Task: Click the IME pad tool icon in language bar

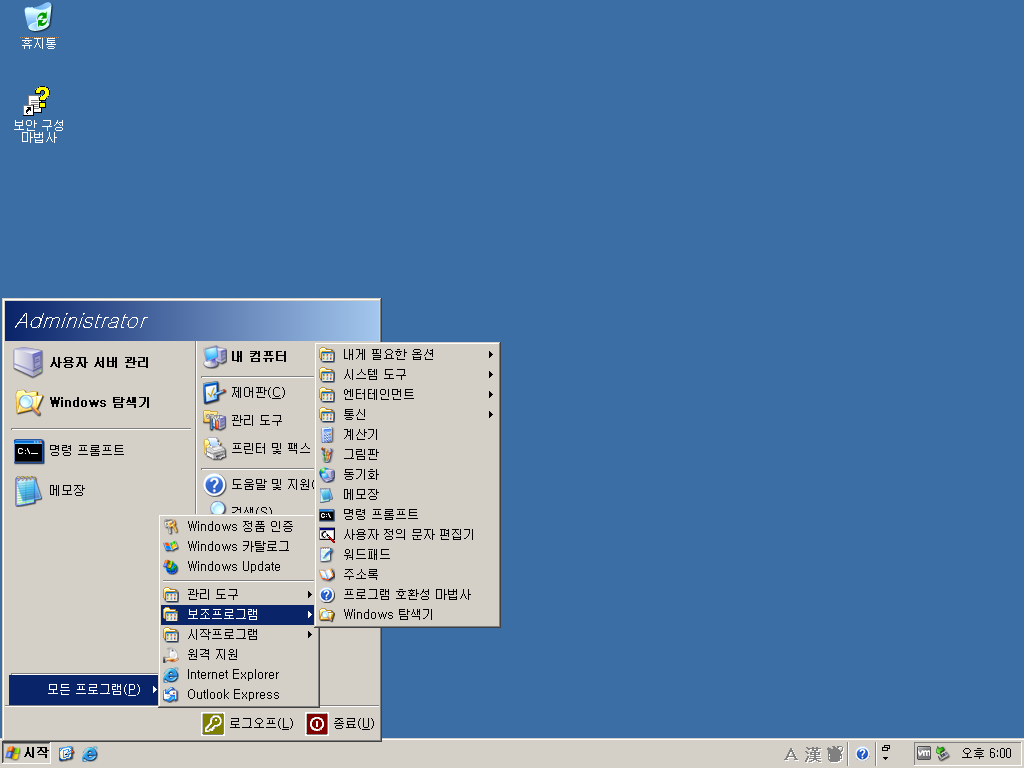Action: (835, 754)
